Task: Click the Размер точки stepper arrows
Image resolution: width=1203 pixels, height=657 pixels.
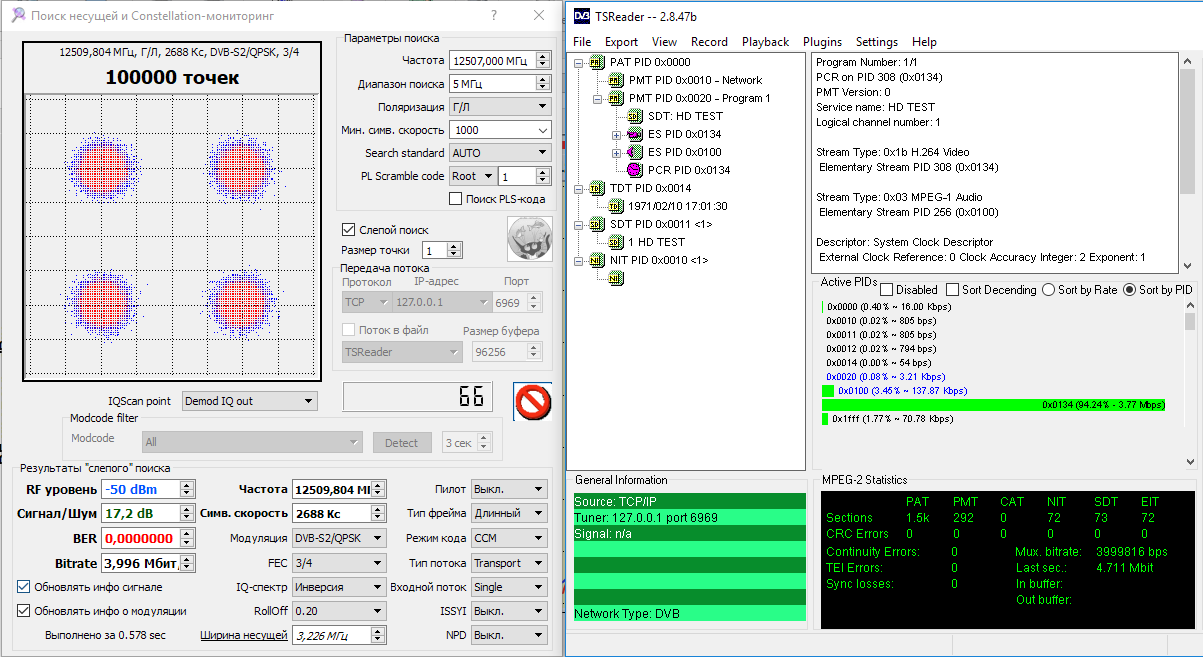Action: pos(454,250)
